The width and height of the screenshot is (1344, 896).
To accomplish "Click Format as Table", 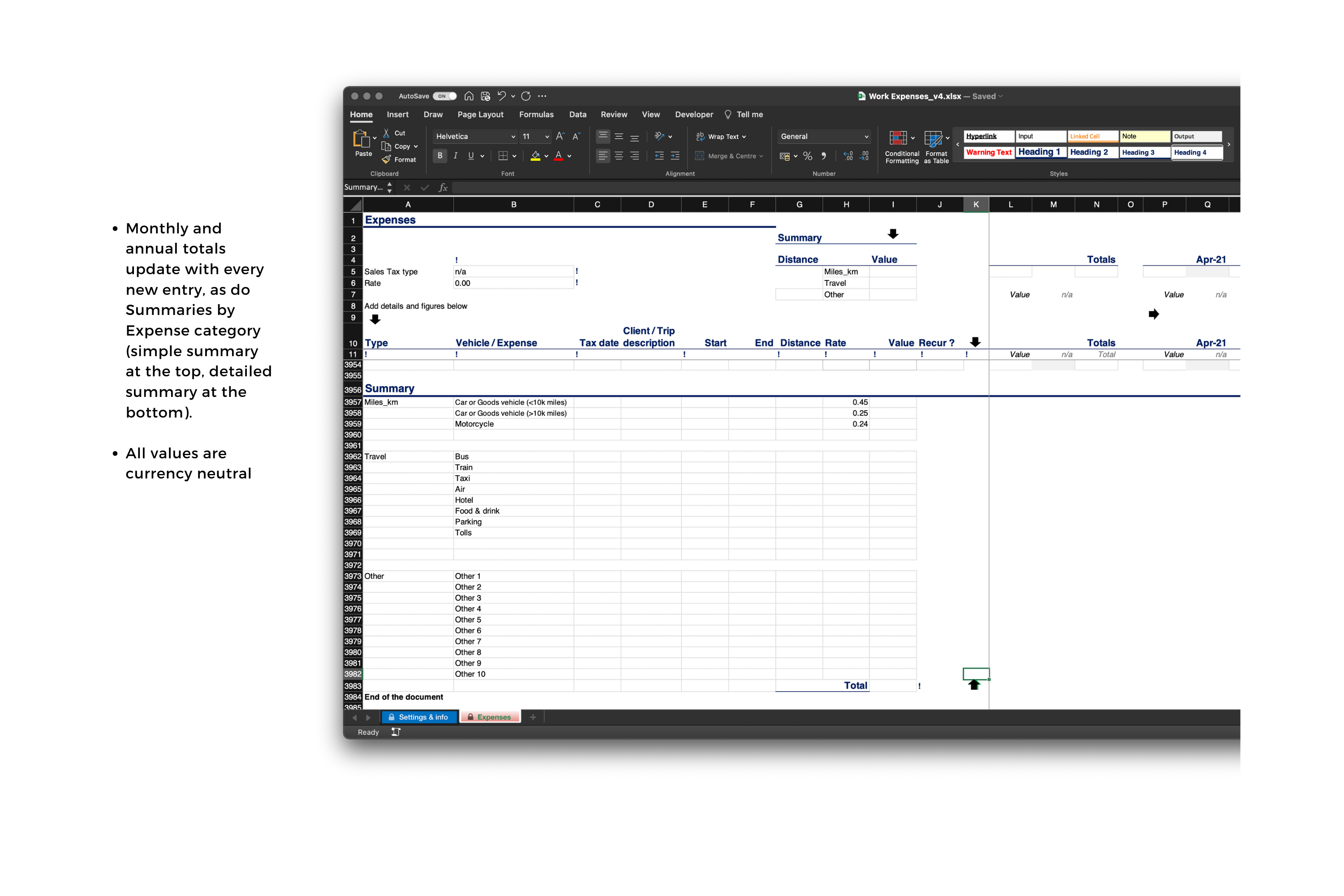I will point(935,146).
